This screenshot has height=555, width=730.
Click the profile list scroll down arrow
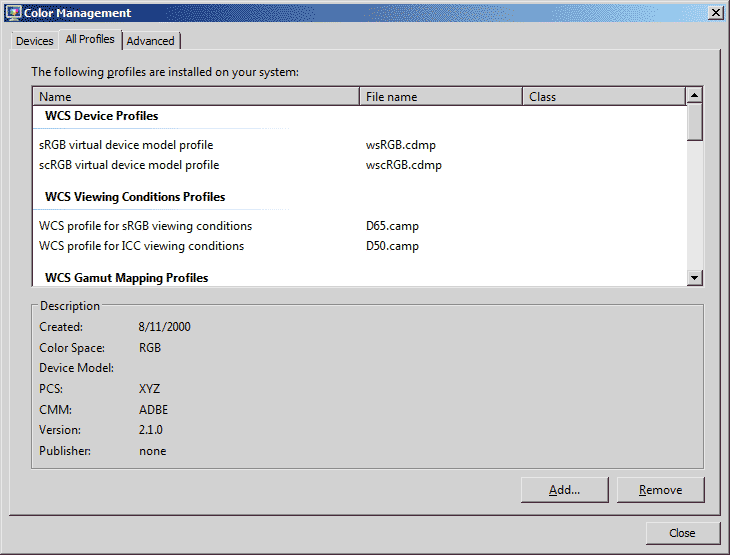[x=695, y=278]
